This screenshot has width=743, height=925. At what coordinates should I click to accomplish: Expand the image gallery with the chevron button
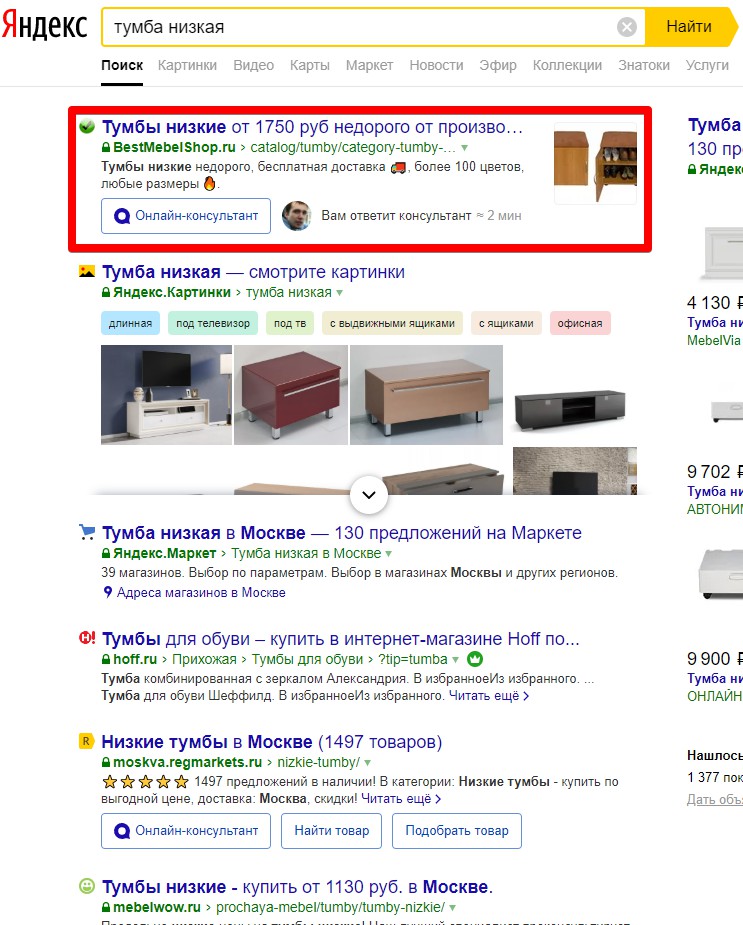coord(369,494)
